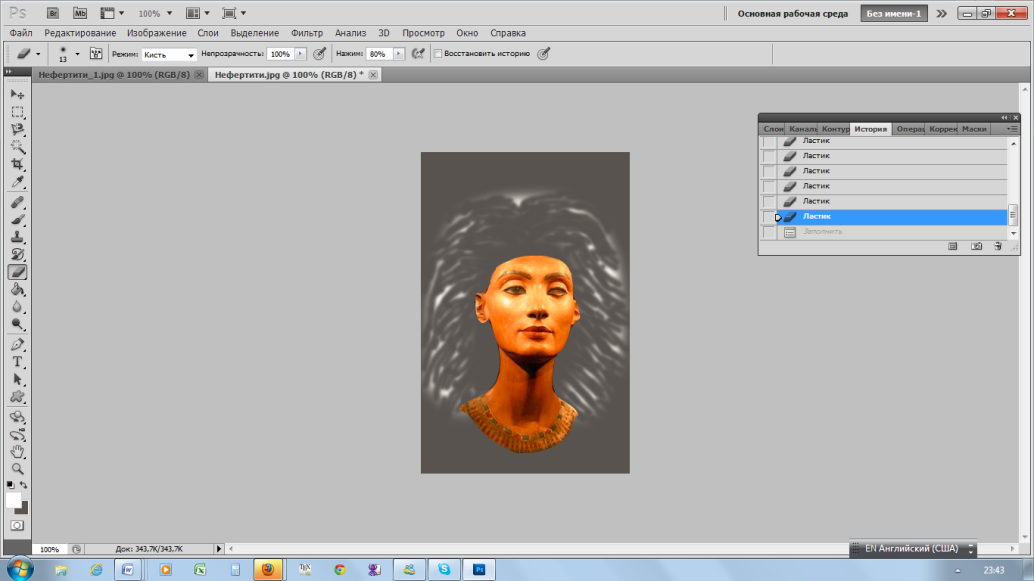Create new document from current state
The image size is (1034, 581).
tap(953, 246)
